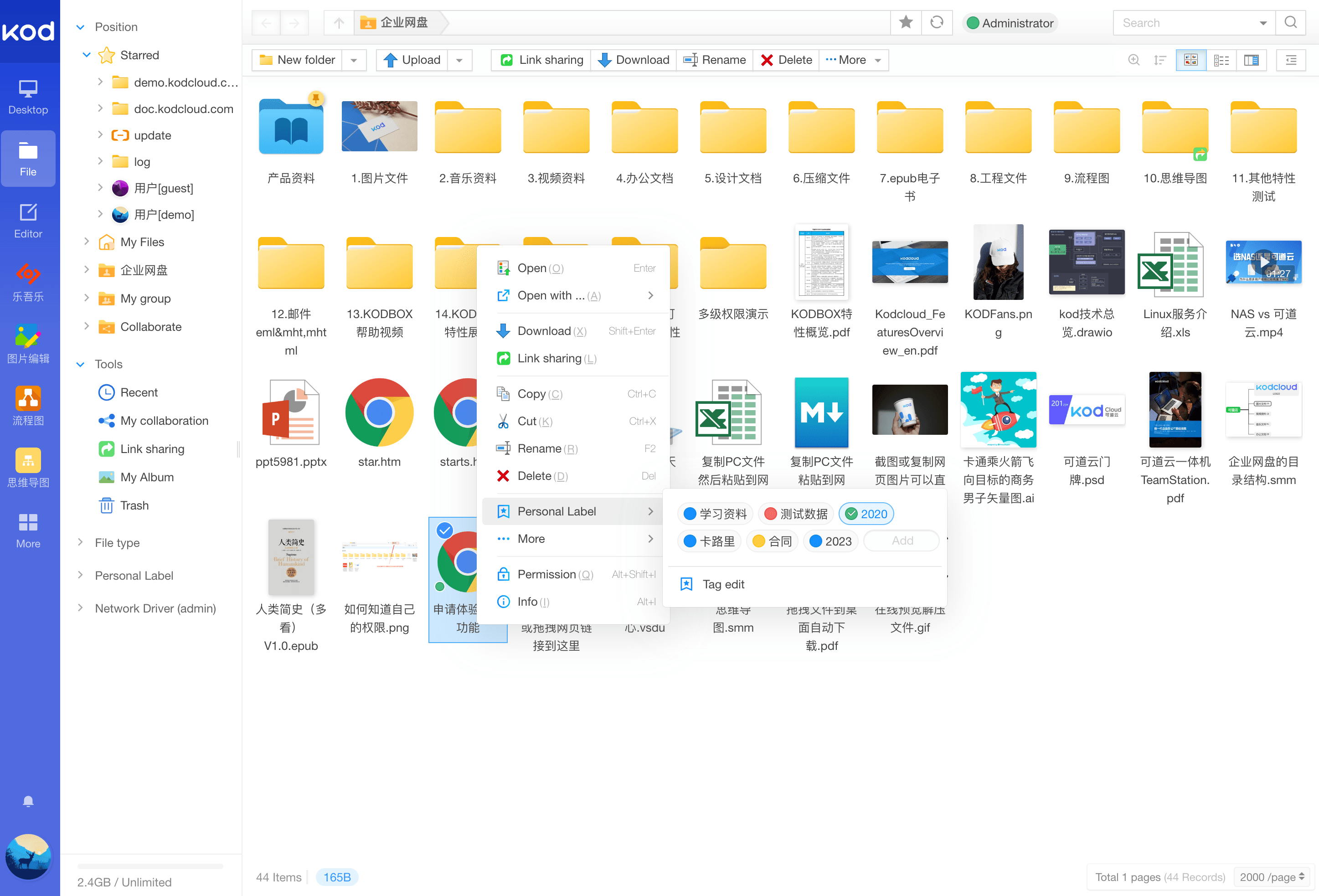Viewport: 1319px width, 896px height.
Task: Click the Rename button in the toolbar
Action: pos(715,60)
